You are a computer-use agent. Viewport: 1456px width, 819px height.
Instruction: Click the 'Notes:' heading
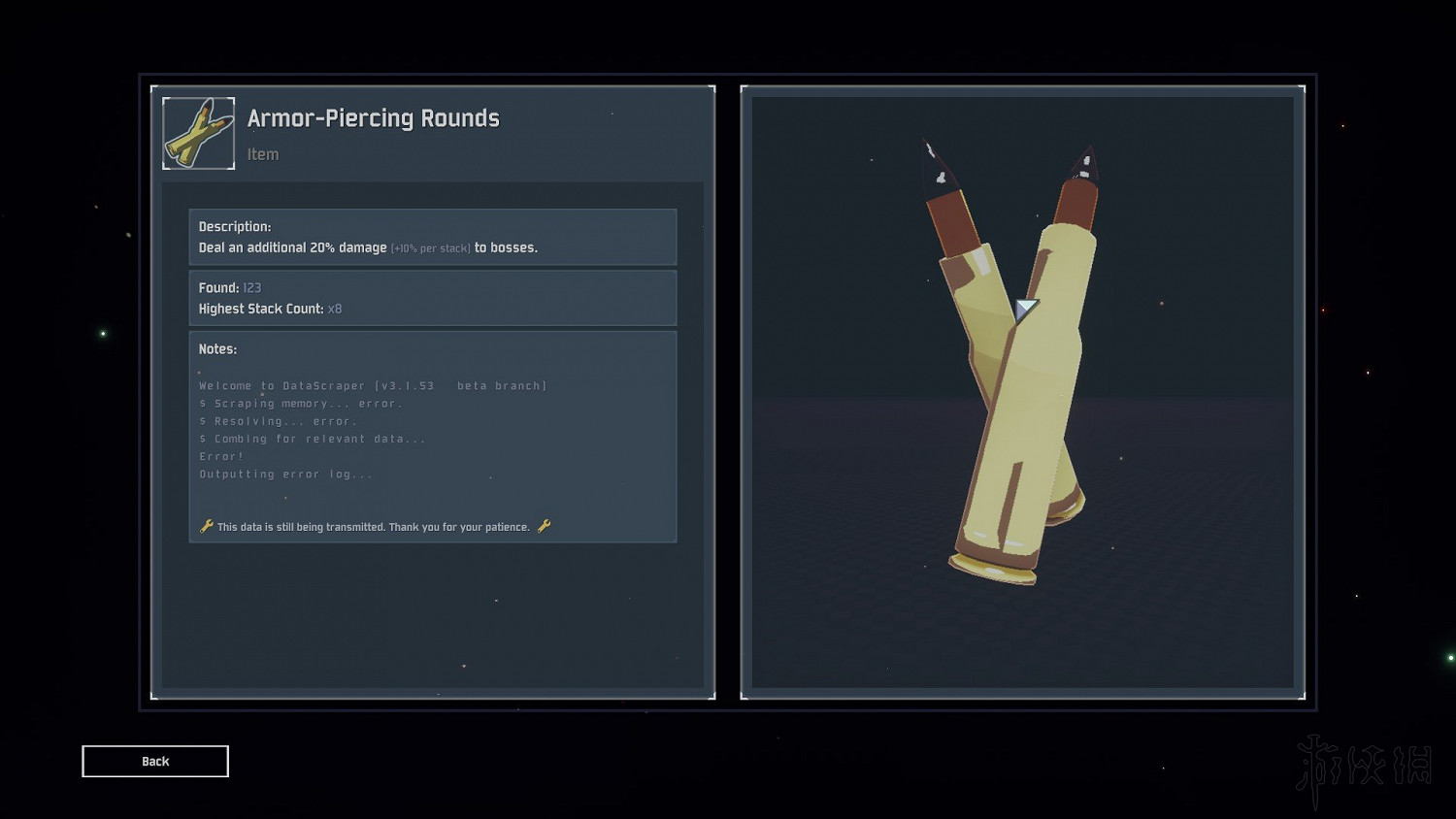217,349
